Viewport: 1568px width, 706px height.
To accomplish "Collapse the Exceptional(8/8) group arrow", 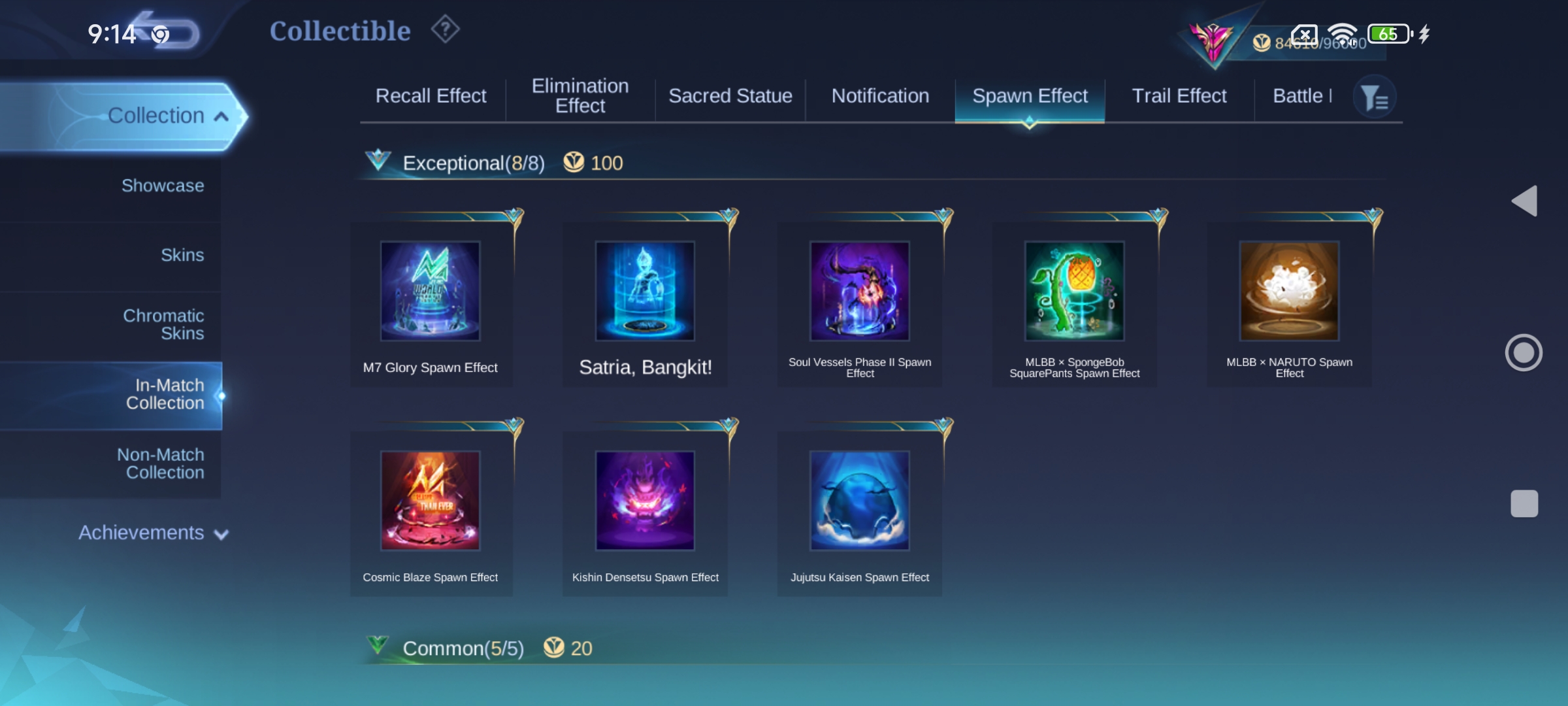I will (x=378, y=160).
